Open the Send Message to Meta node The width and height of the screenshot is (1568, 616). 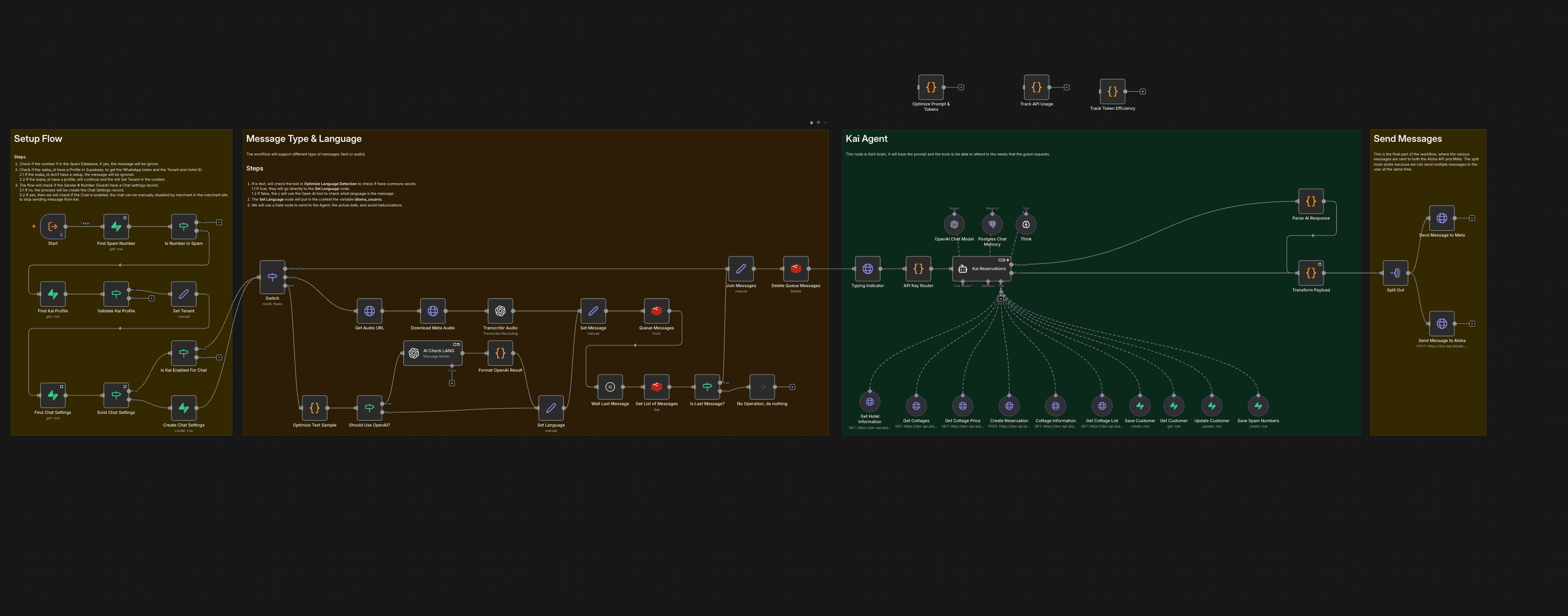tap(1442, 218)
